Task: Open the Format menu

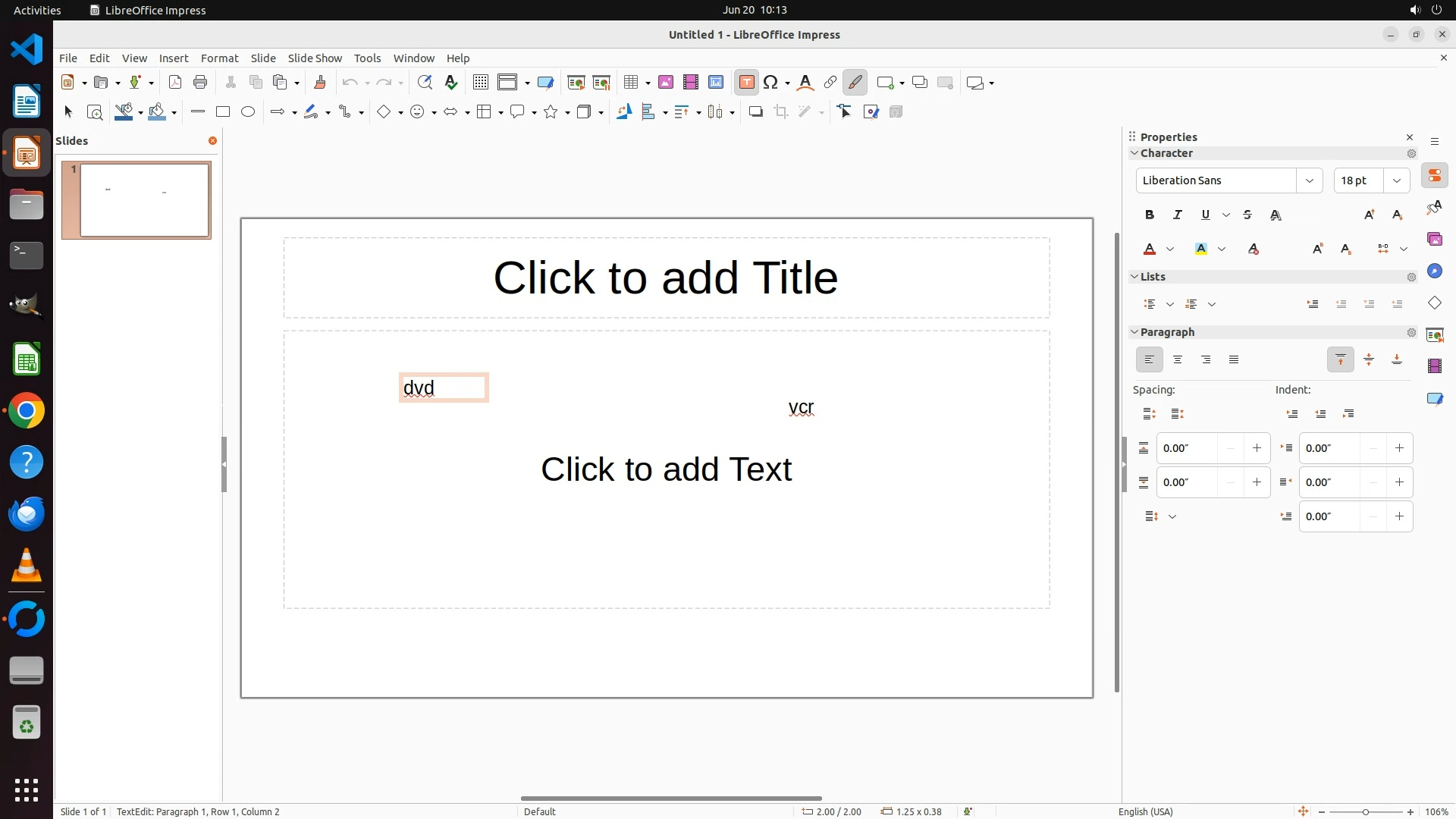Action: [219, 58]
